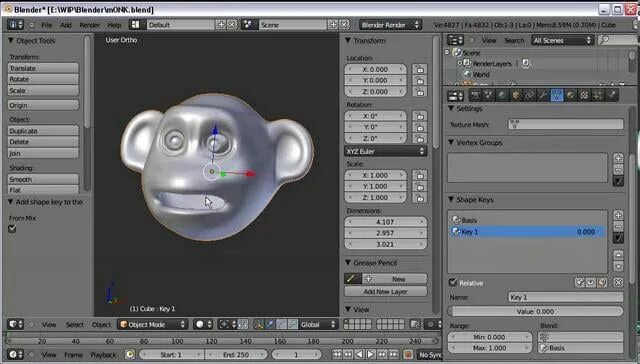640x364 pixels.
Task: Open the Modifiers wrench tab
Action: pos(543,95)
